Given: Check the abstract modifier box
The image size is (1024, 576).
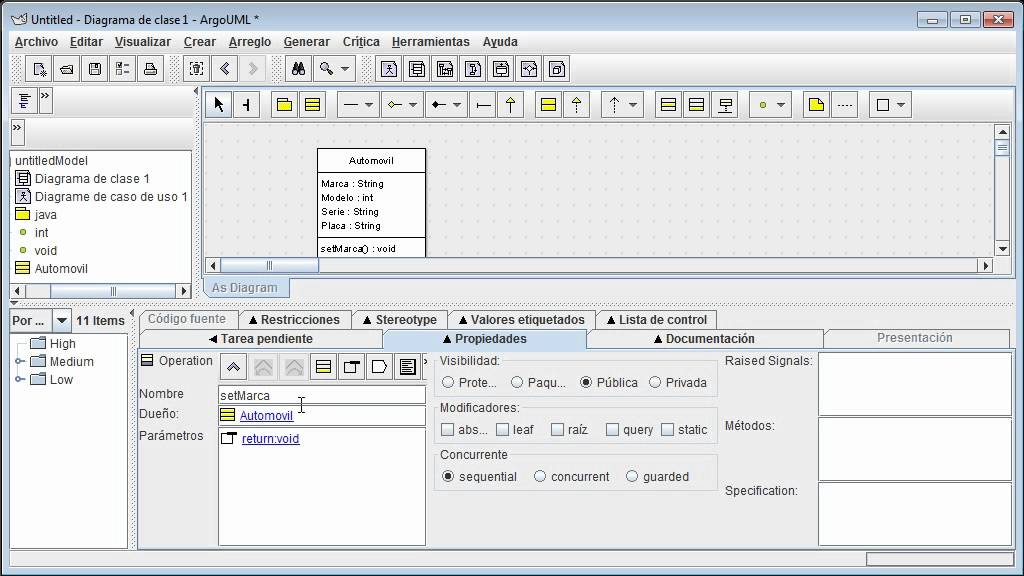Looking at the screenshot, I should pos(447,430).
